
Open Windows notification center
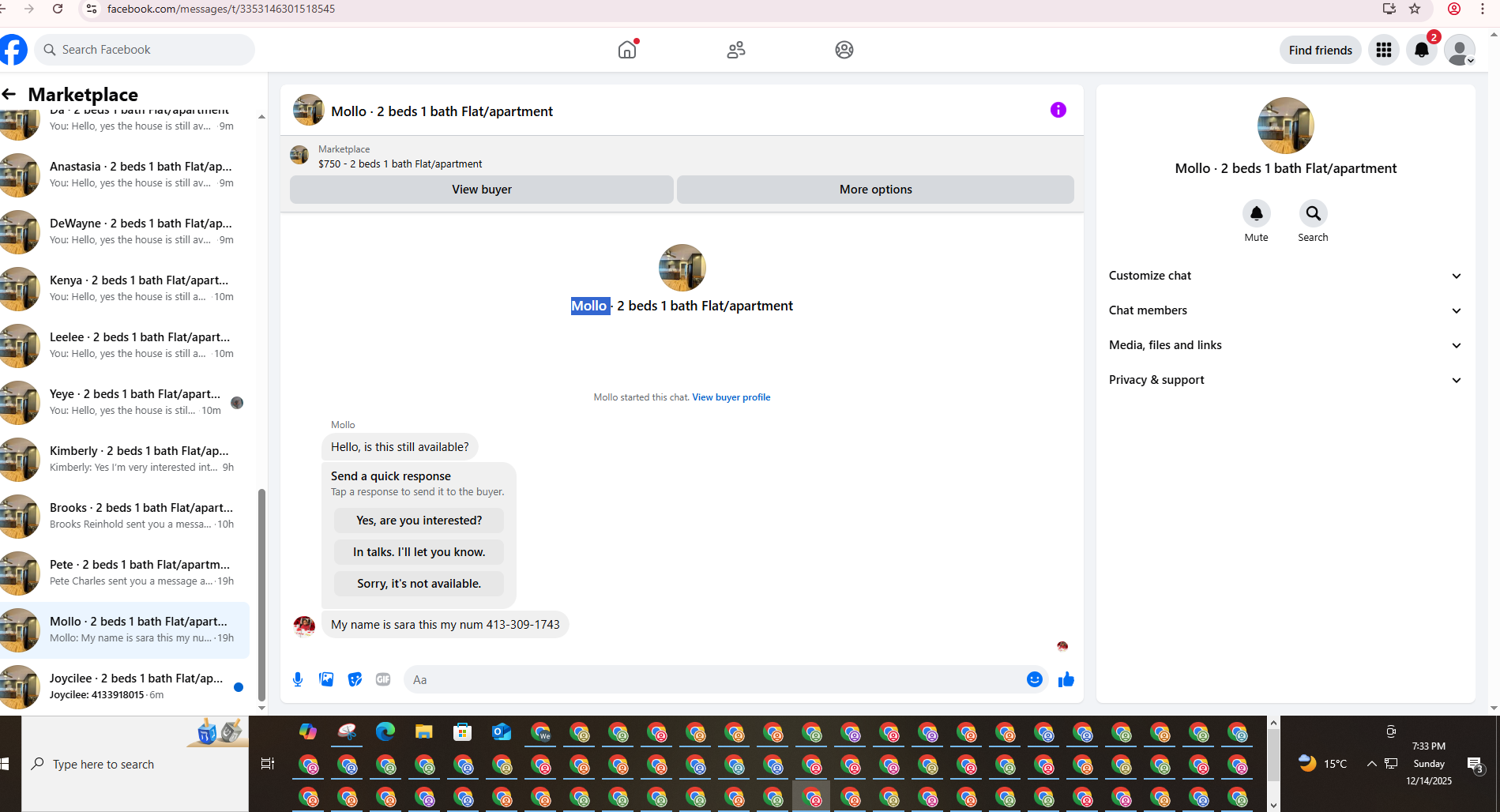pos(1475,764)
